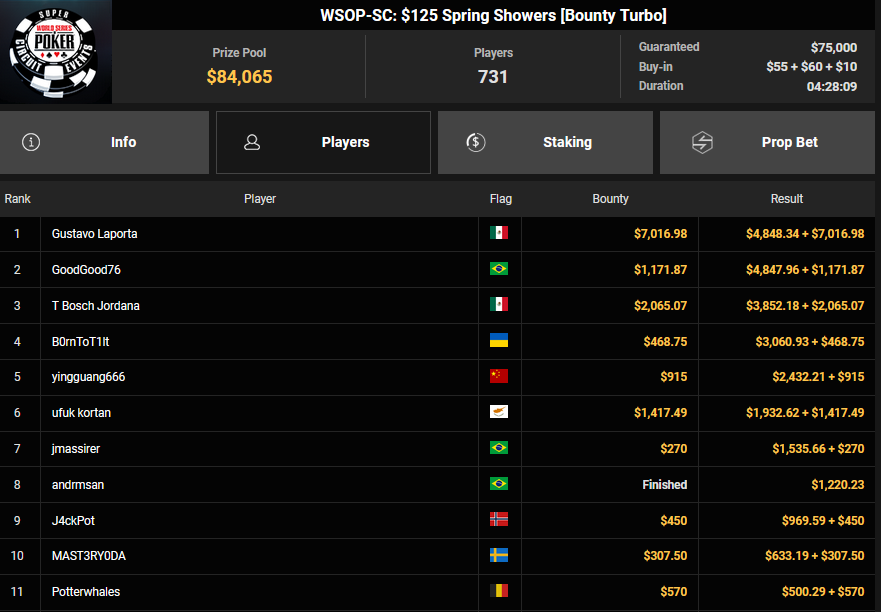Viewport: 881px width, 612px height.
Task: Sort by the Rank column header
Action: [x=18, y=199]
